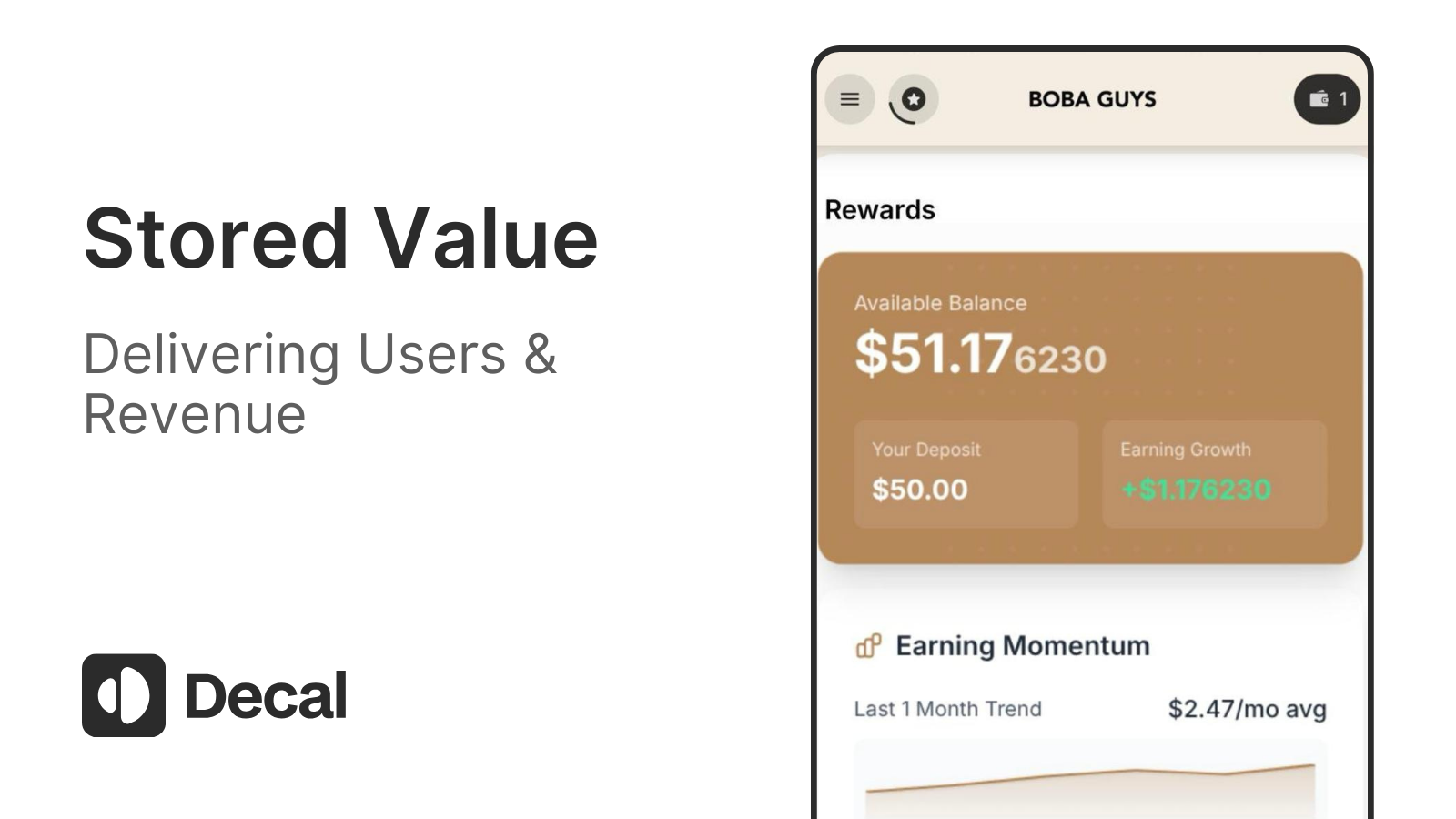The width and height of the screenshot is (1456, 819).
Task: Open the wallet button showing 1
Action: (1327, 99)
